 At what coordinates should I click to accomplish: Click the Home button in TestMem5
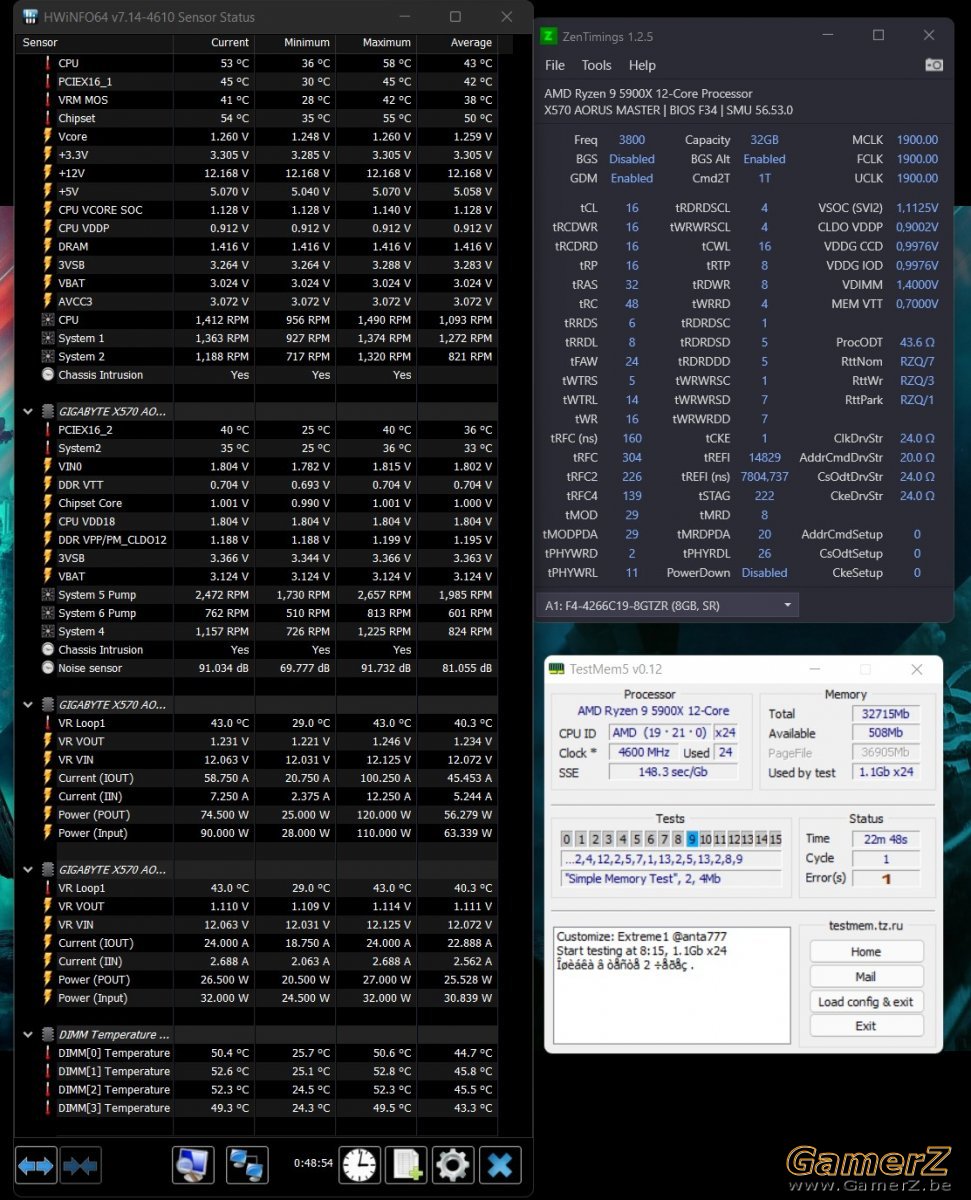click(x=866, y=952)
